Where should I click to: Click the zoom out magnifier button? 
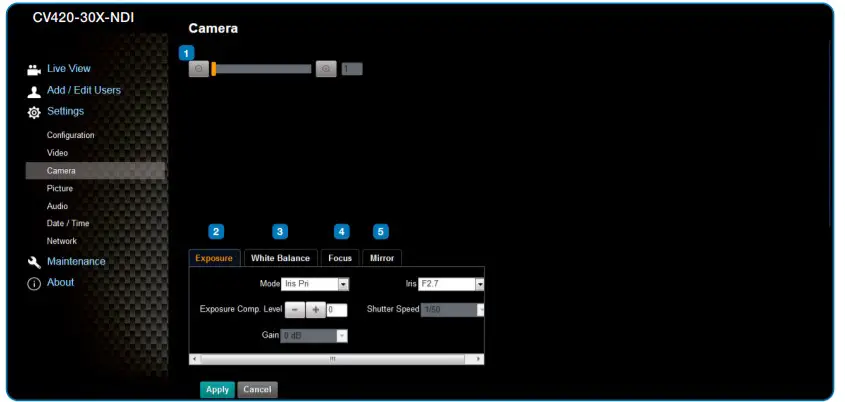pos(198,69)
